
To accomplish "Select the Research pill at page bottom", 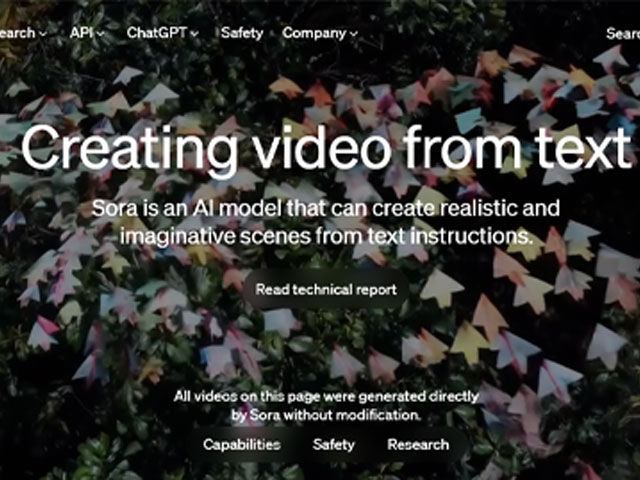I will coord(418,444).
